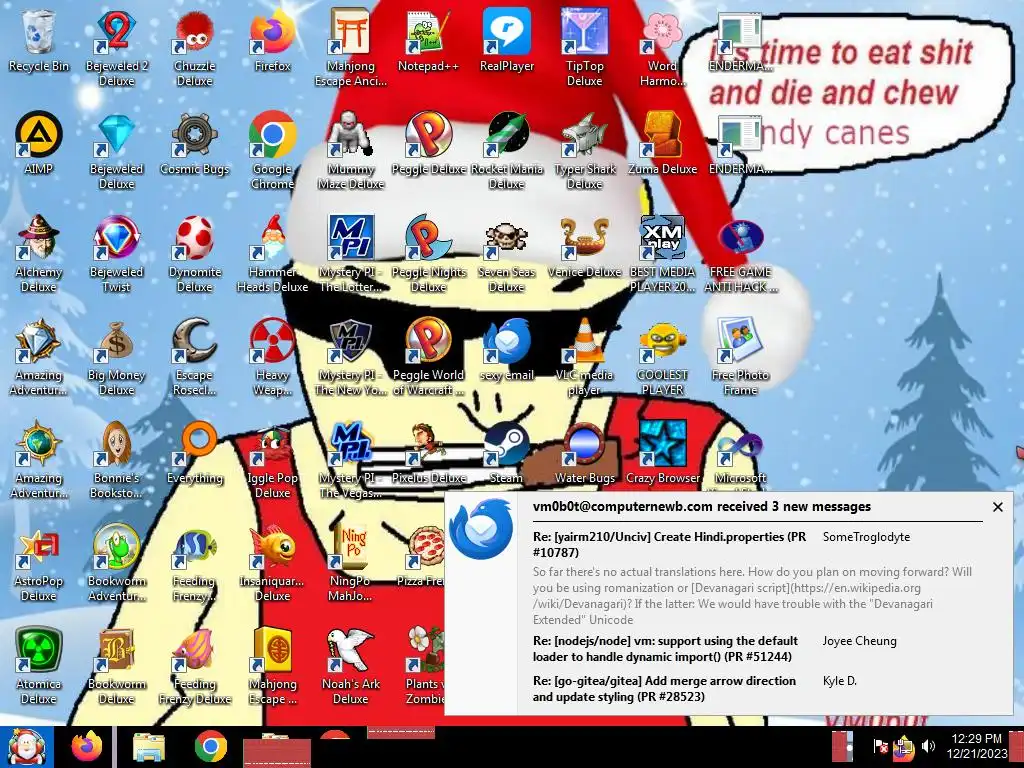
Task: Open Rocket Mania Deluxe shortcut
Action: pos(507,150)
